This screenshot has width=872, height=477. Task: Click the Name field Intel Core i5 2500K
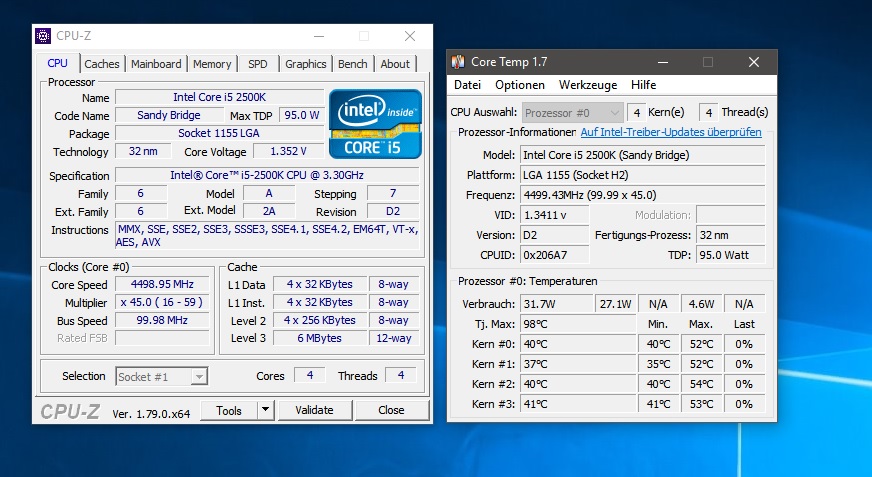[219, 97]
